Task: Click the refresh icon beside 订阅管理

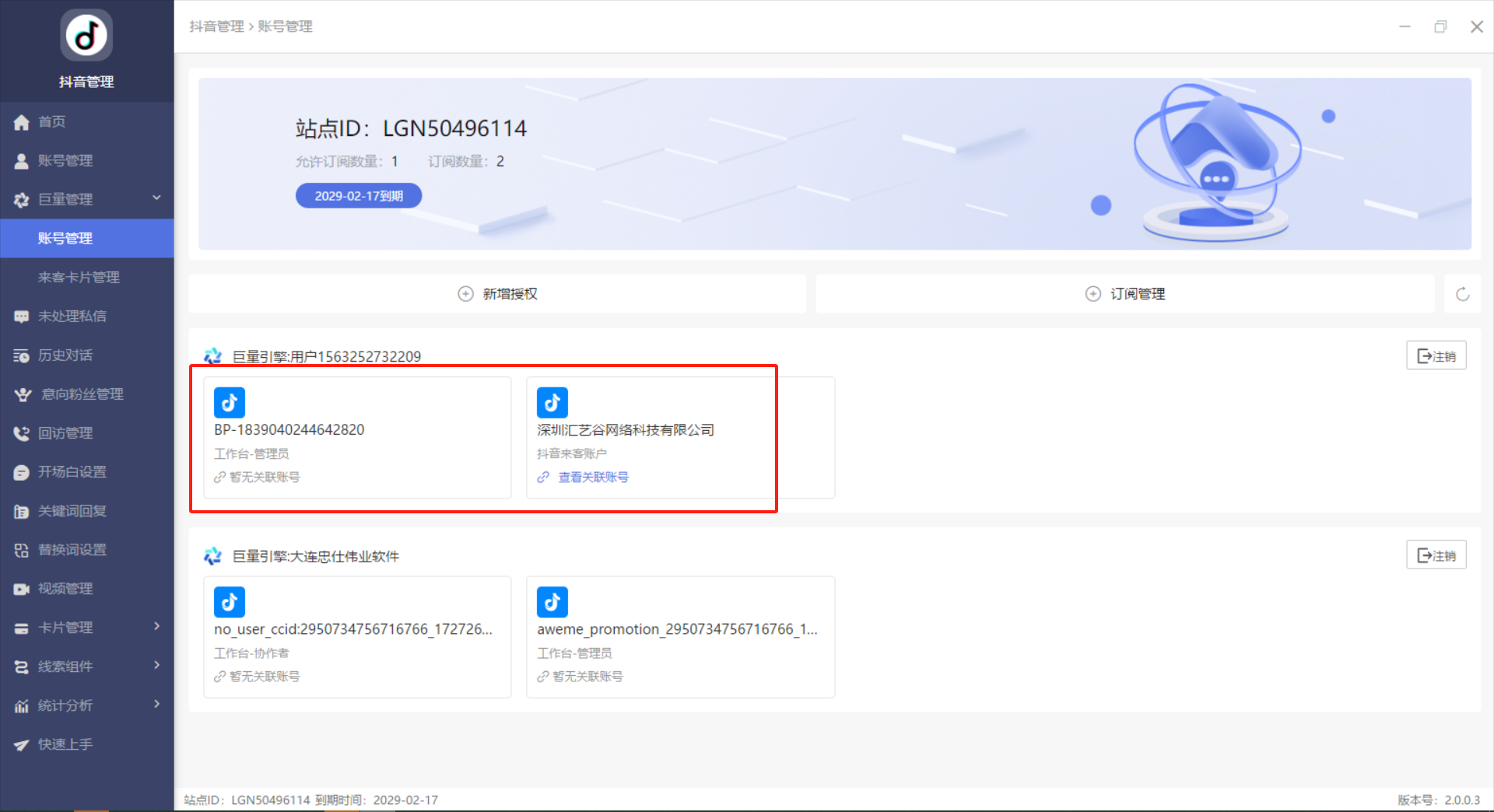Action: pyautogui.click(x=1462, y=294)
